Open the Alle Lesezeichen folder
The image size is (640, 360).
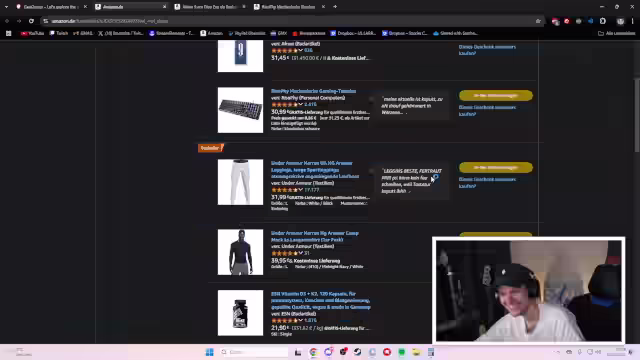616,33
